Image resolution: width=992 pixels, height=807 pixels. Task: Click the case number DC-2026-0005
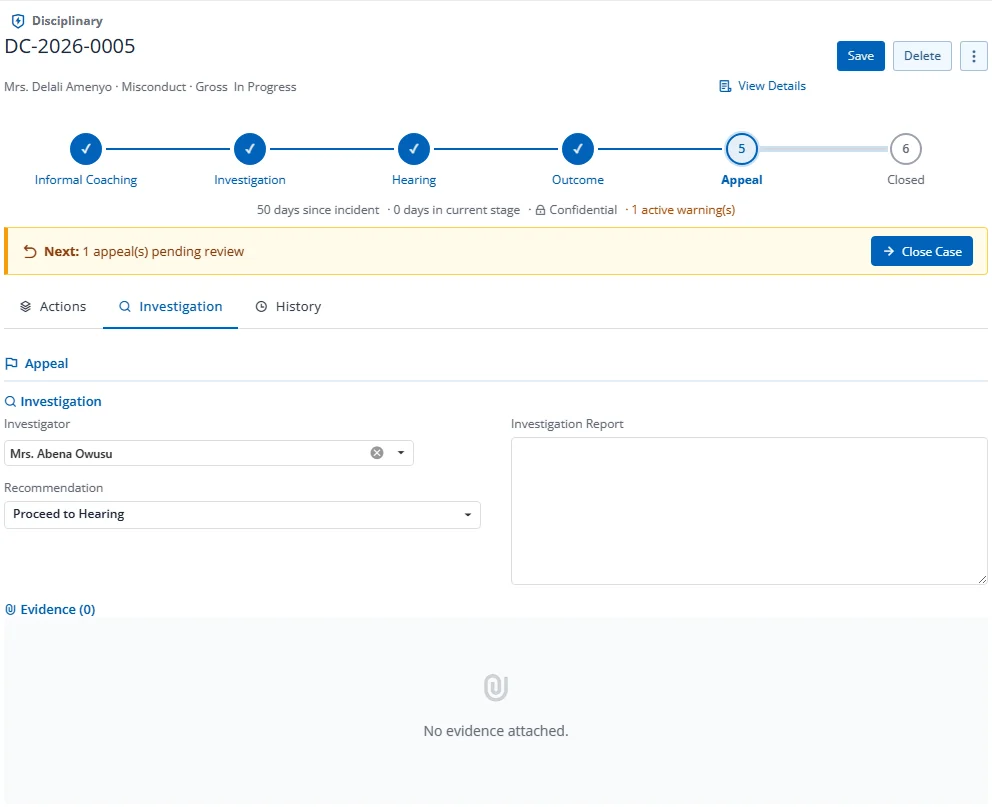[x=70, y=46]
